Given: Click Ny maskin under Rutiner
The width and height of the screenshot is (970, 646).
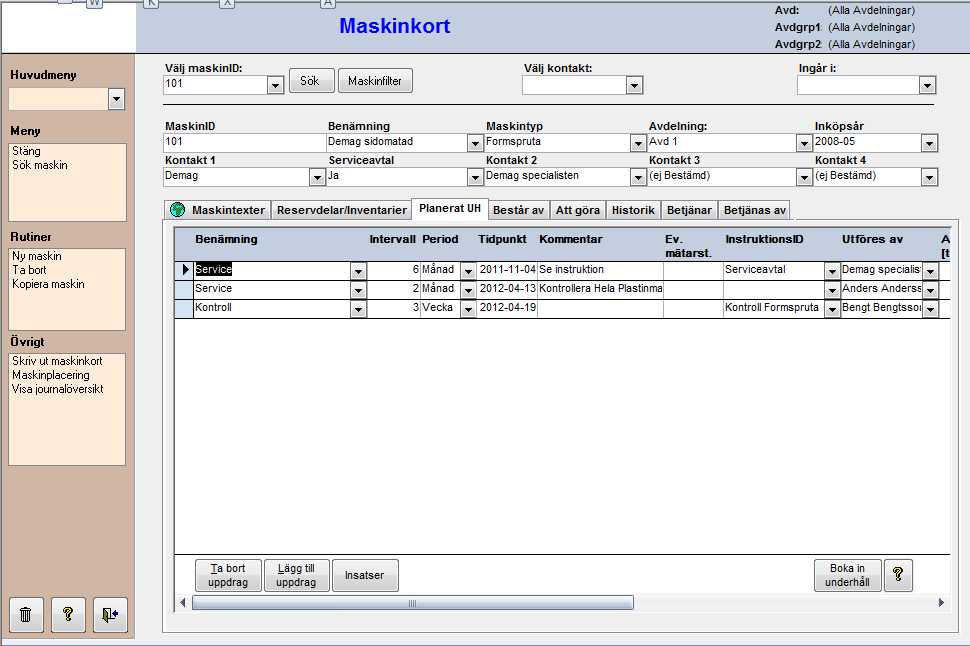Looking at the screenshot, I should pyautogui.click(x=36, y=256).
